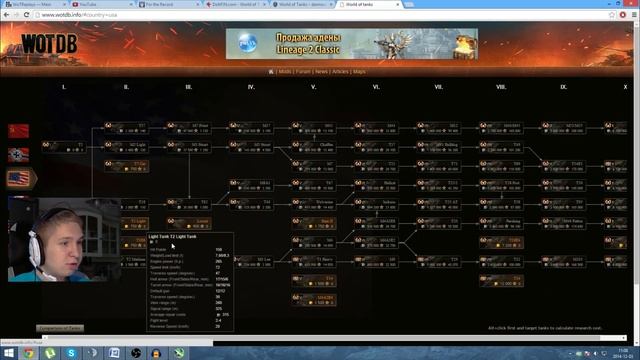Viewport: 640px width, 360px height.
Task: Open the Forum navigation link
Action: point(303,71)
